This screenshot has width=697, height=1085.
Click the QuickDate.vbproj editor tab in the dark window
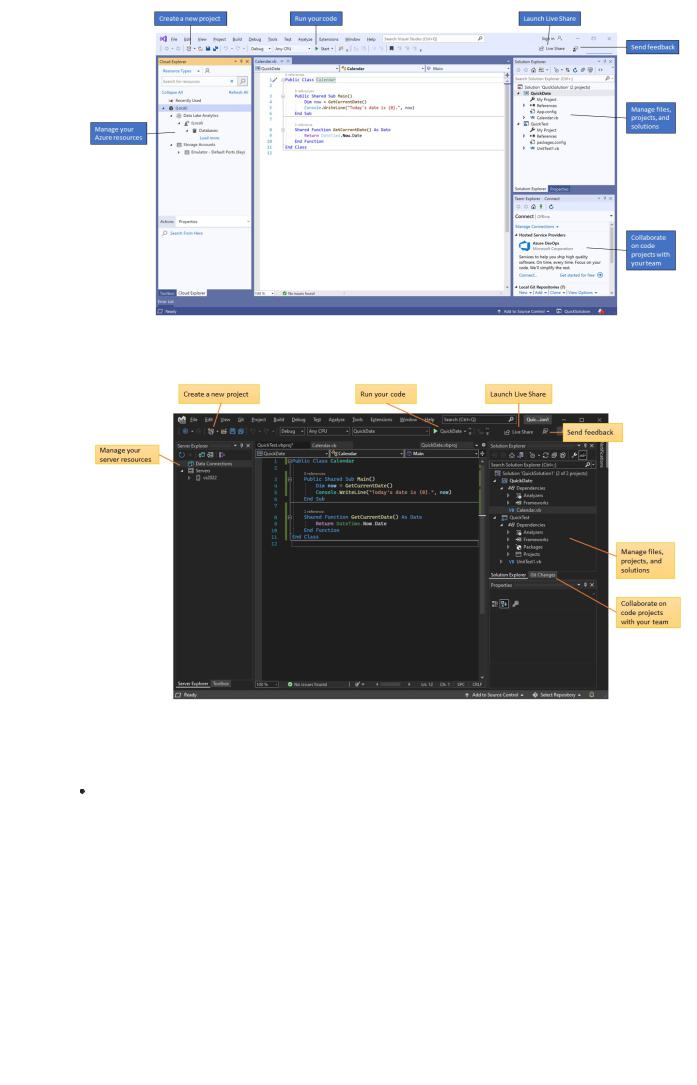(x=441, y=446)
